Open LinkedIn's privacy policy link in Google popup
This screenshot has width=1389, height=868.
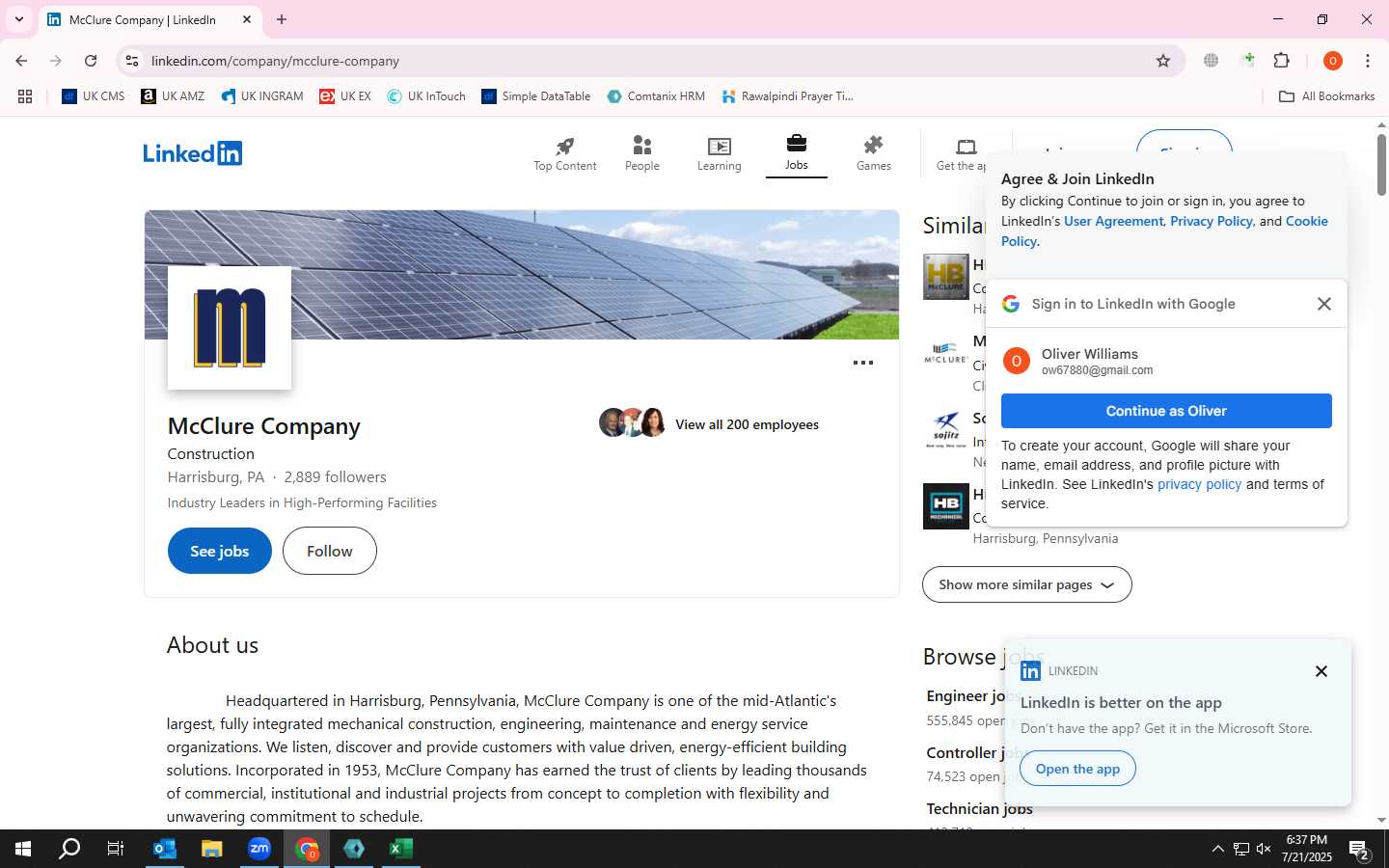[x=1199, y=484]
